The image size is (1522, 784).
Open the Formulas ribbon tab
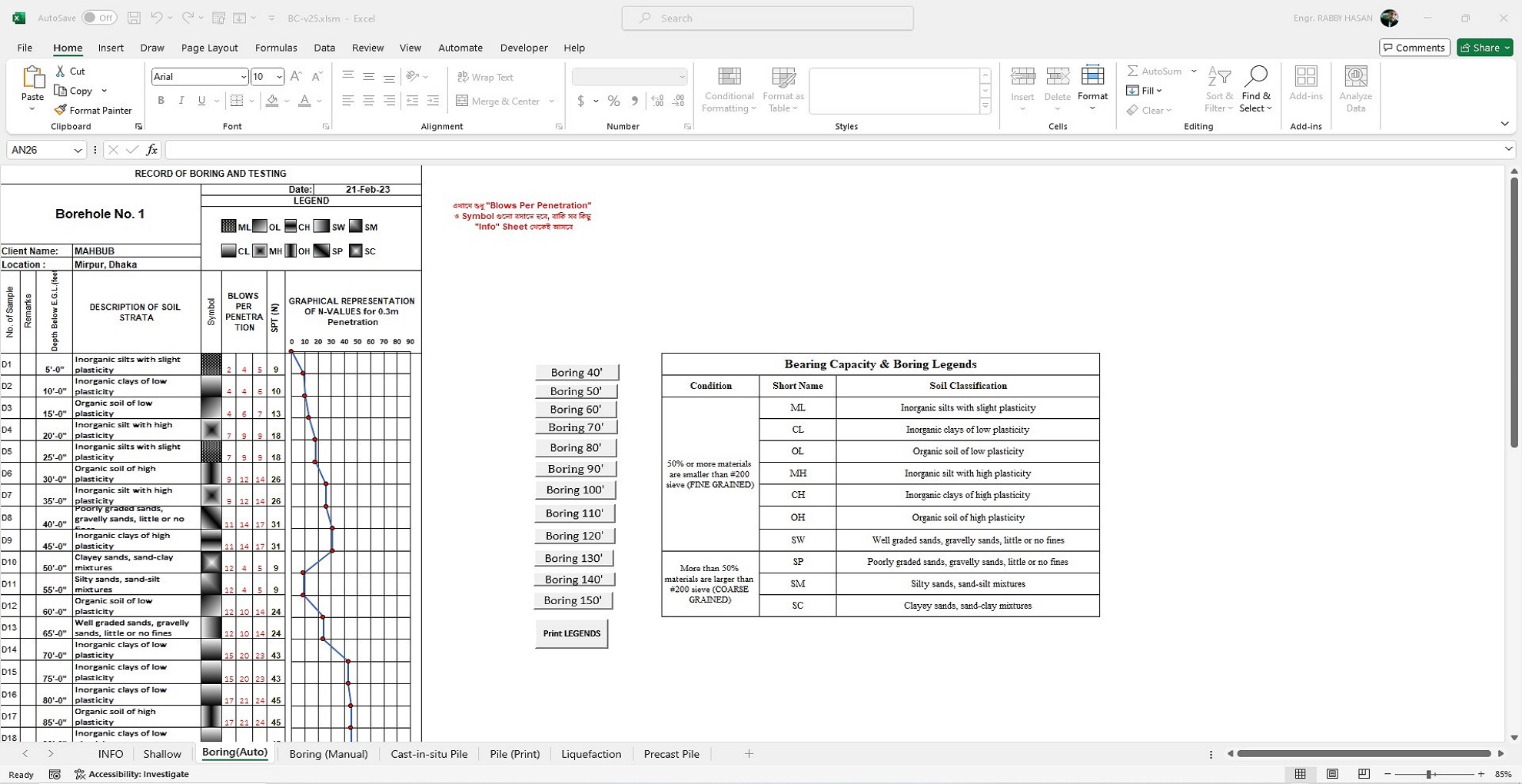pyautogui.click(x=275, y=48)
